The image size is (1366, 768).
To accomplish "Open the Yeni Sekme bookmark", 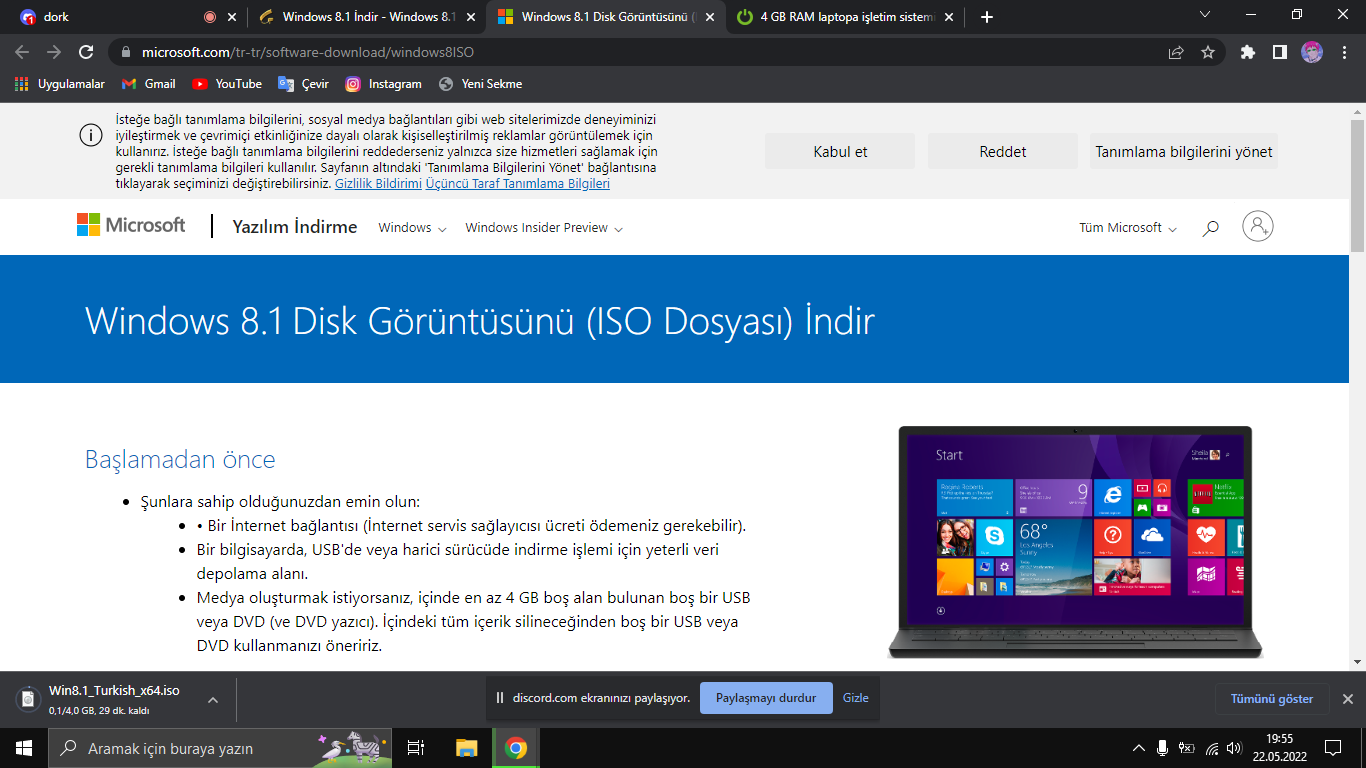I will pyautogui.click(x=481, y=84).
